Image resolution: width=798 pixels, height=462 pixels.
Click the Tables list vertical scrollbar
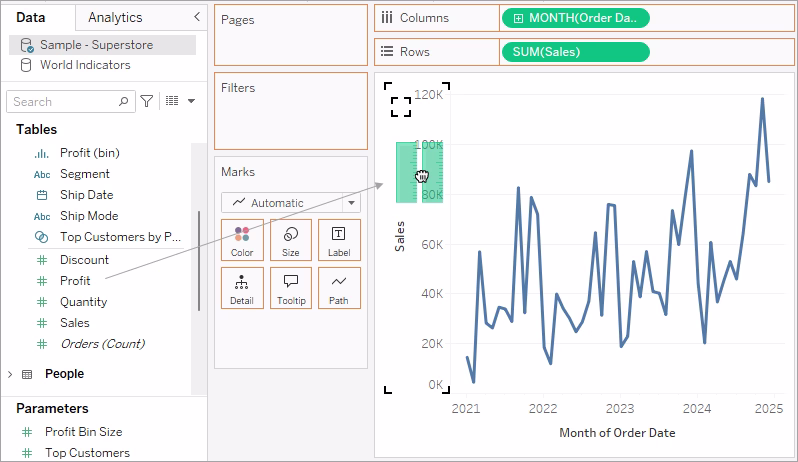[198, 261]
